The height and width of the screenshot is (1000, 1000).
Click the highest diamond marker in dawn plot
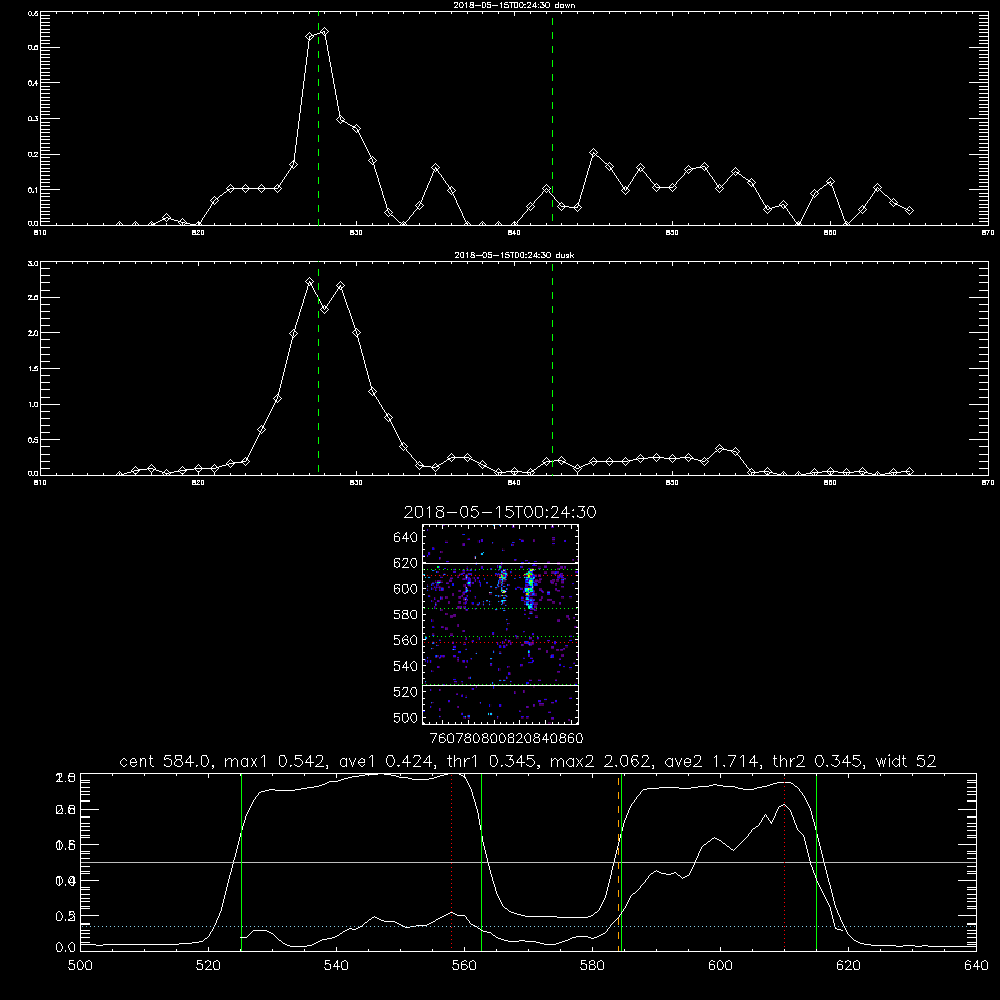325,31
